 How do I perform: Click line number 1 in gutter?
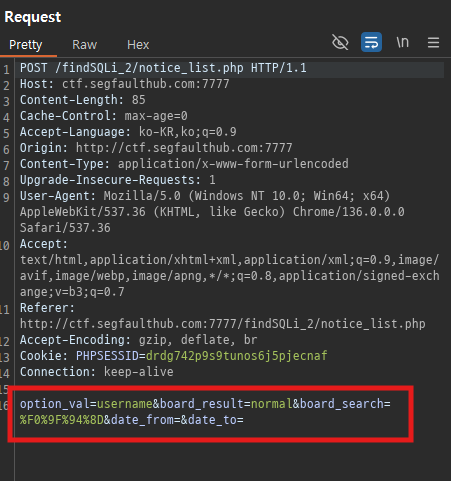click(x=6, y=70)
